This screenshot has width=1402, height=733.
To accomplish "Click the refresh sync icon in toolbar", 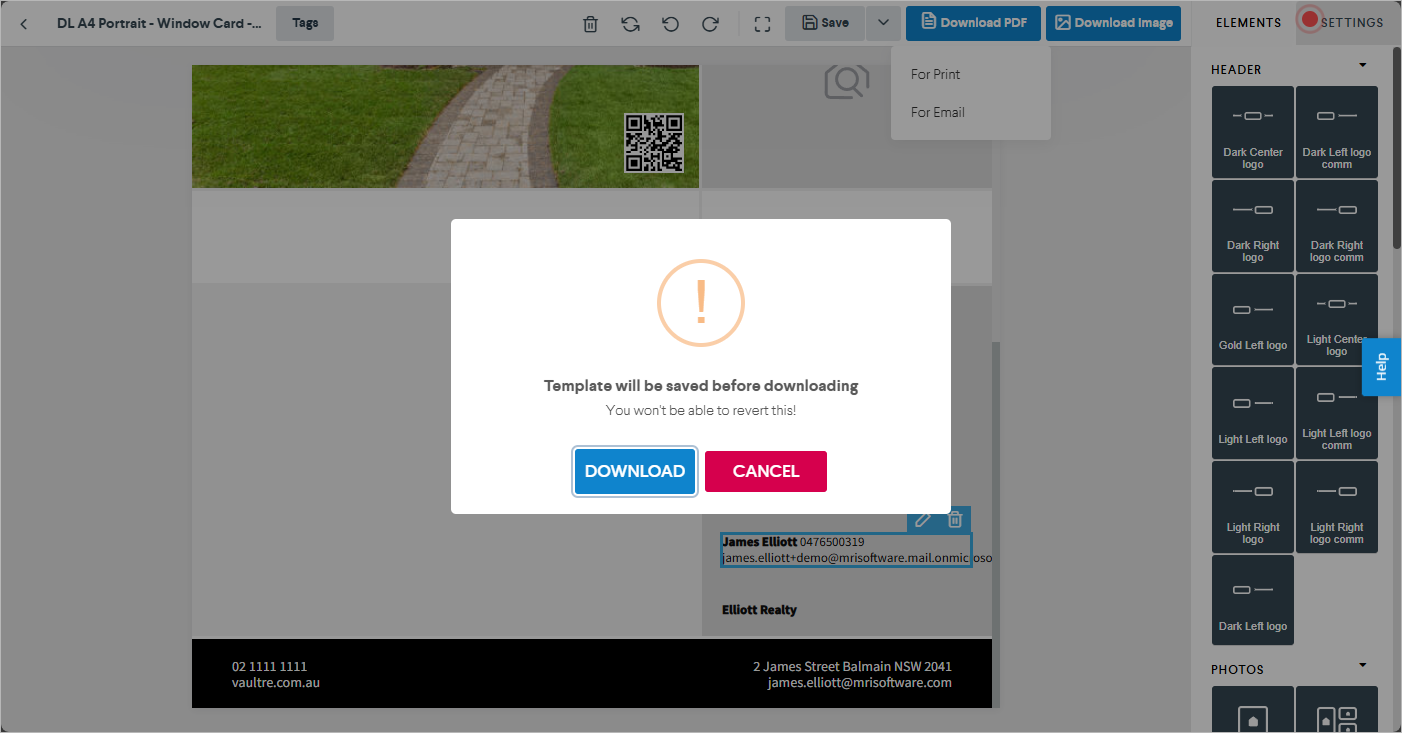I will coord(630,24).
